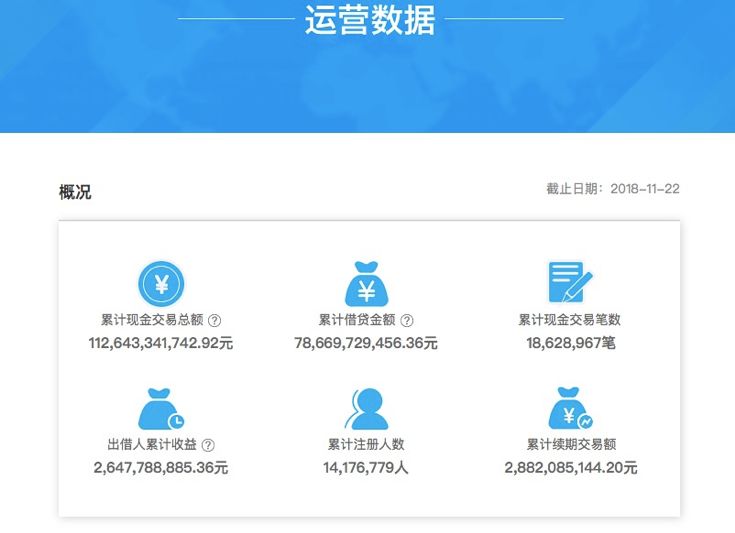Click the 累计现金交易笔数 label

click(570, 320)
